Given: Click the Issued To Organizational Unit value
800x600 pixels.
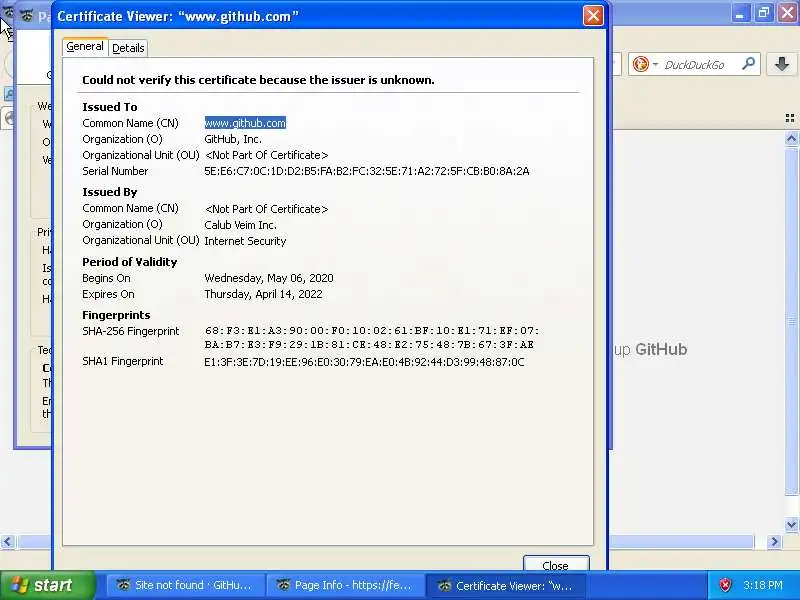Looking at the screenshot, I should 266,155.
